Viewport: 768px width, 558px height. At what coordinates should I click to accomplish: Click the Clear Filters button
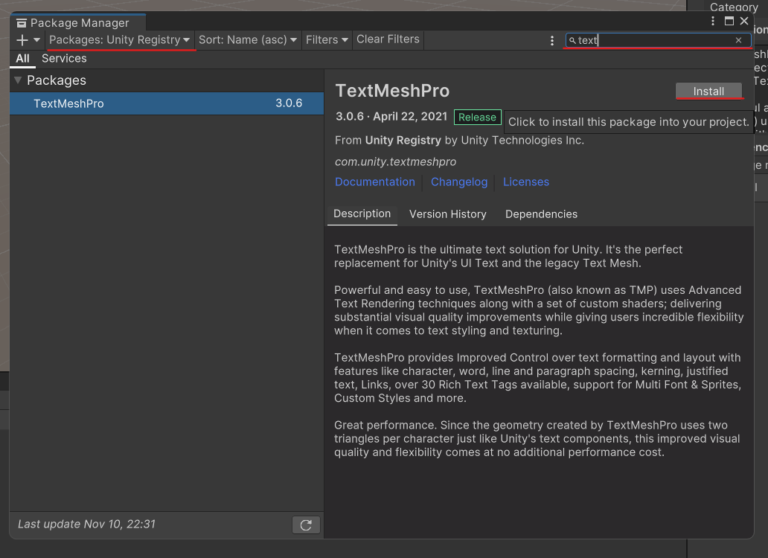[388, 40]
